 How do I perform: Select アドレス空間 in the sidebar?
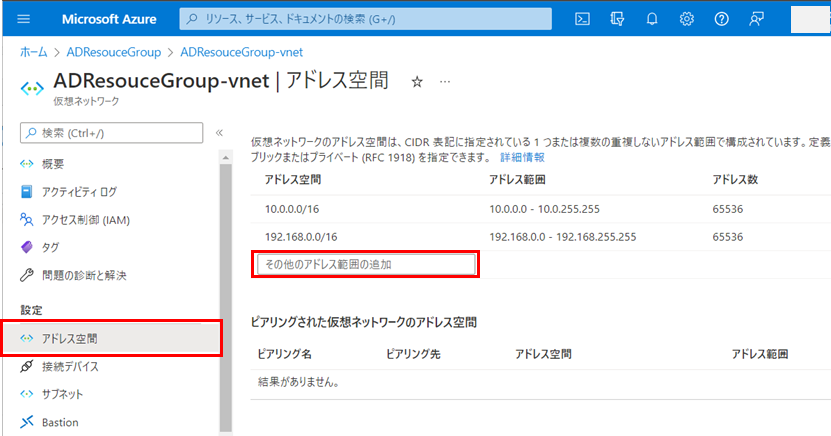(x=112, y=339)
